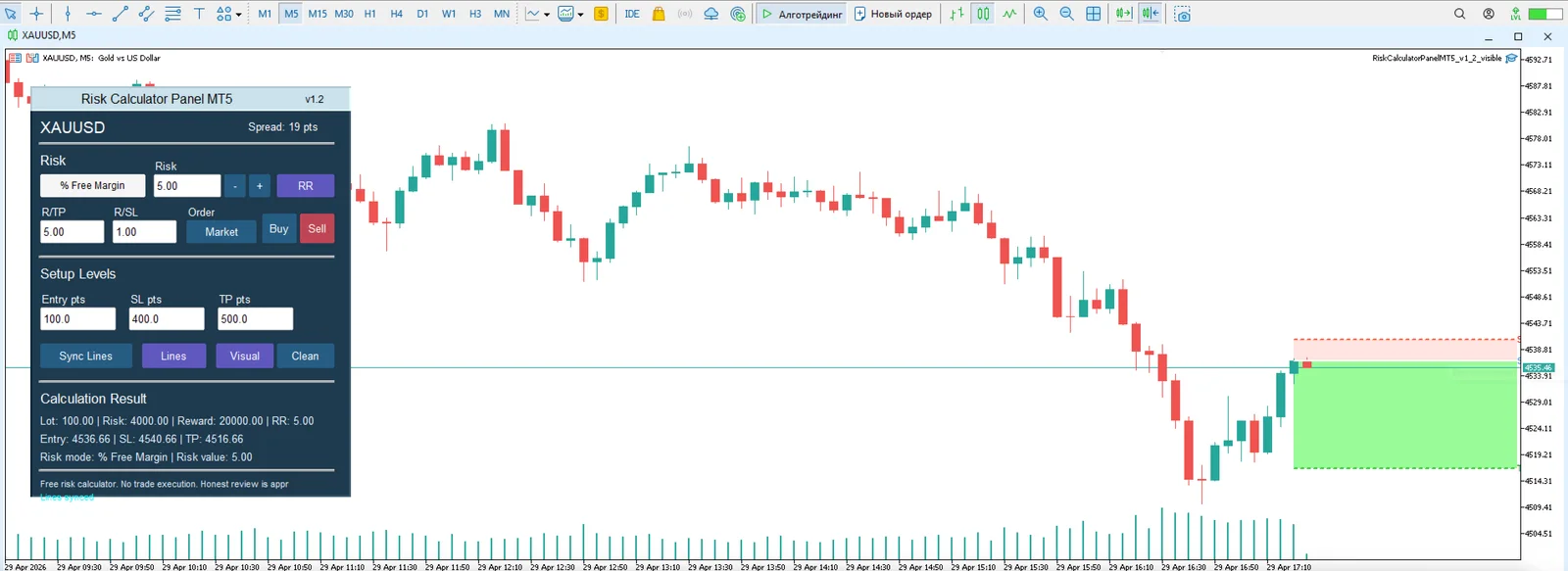
Task: Toggle the Lines button
Action: (173, 356)
